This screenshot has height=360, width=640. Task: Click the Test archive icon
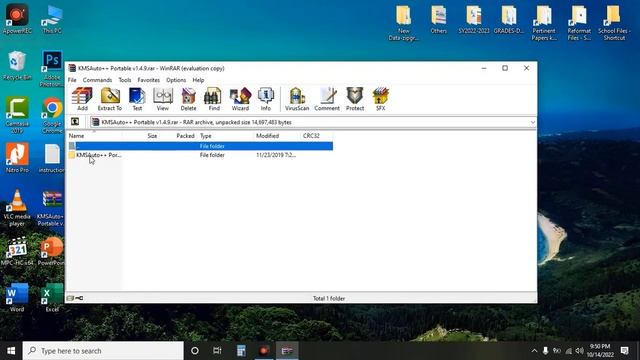[x=137, y=99]
